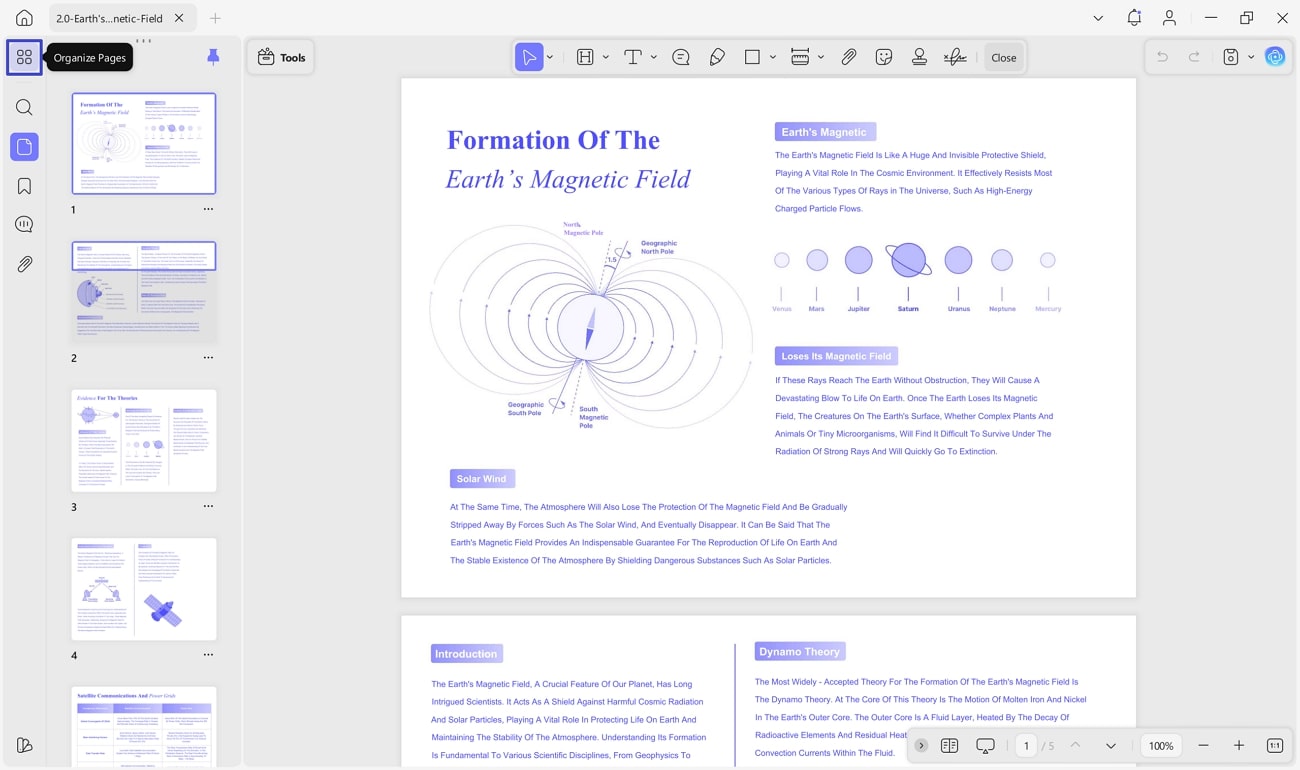Pin the sidebar panel
Viewport: 1300px width, 770px height.
(x=213, y=57)
